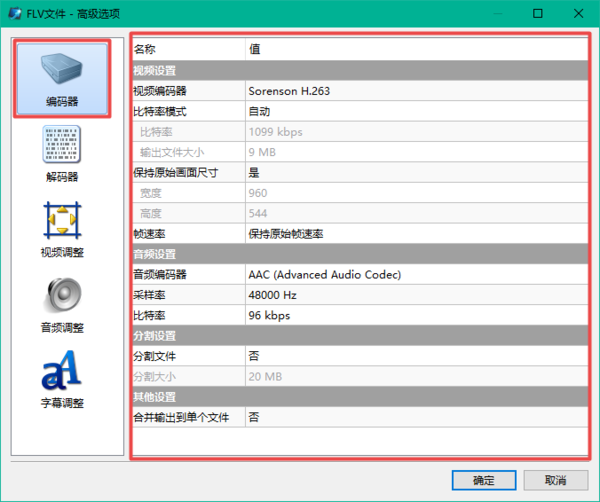Click the 确定 button

pyautogui.click(x=484, y=480)
